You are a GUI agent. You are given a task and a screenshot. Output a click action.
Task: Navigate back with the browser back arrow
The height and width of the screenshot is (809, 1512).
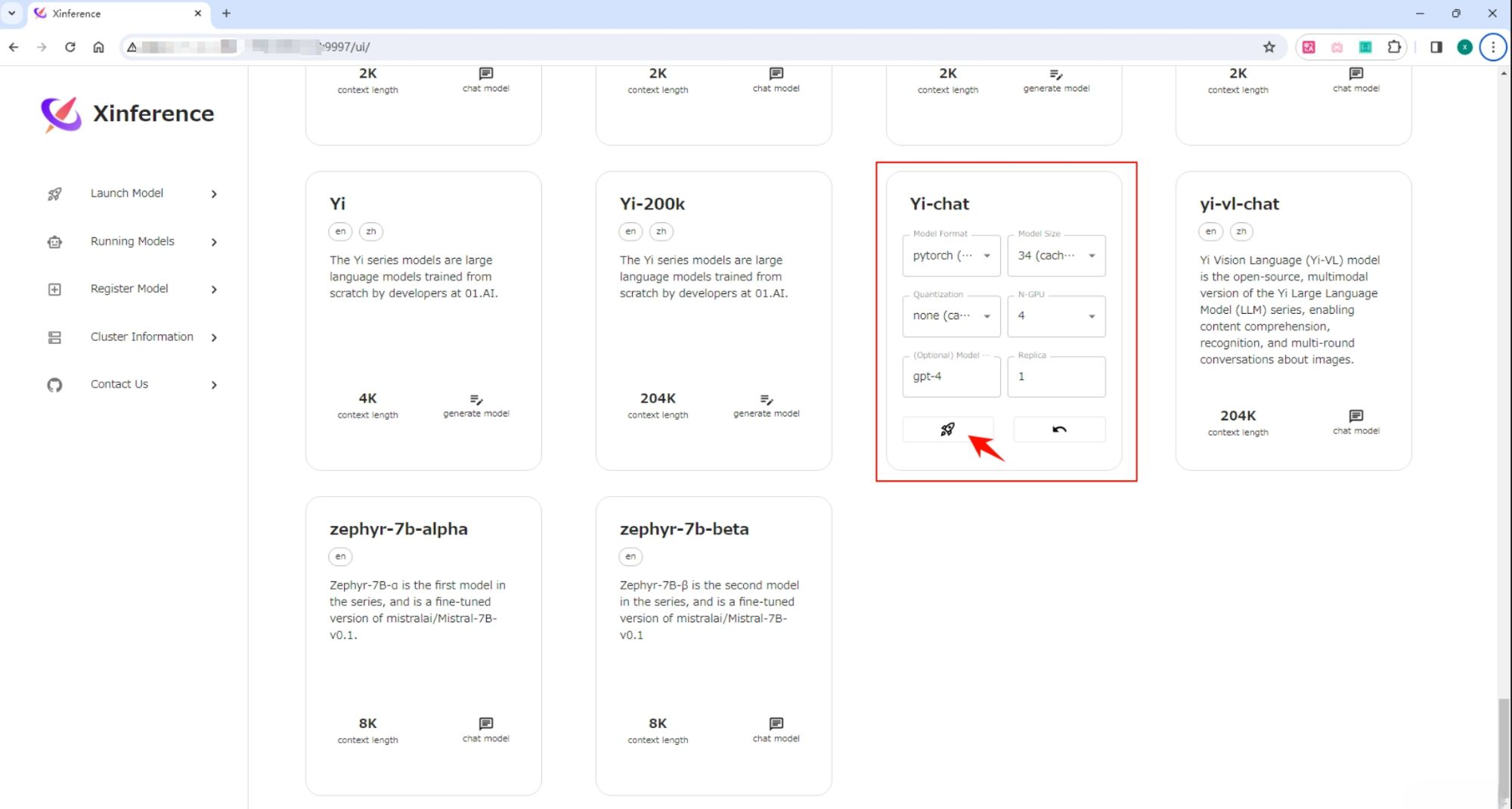(x=14, y=47)
